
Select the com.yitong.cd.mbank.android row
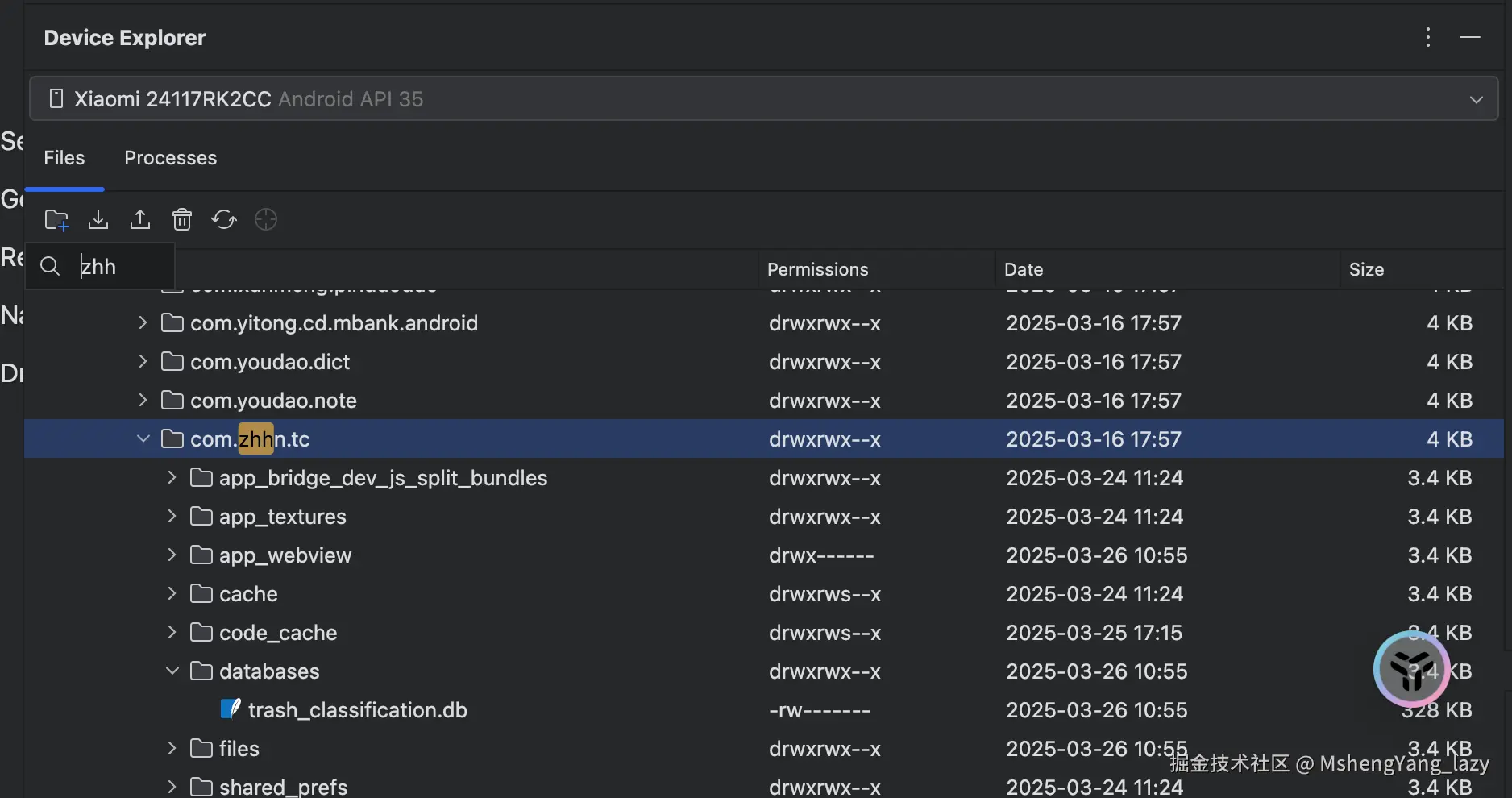[764, 322]
